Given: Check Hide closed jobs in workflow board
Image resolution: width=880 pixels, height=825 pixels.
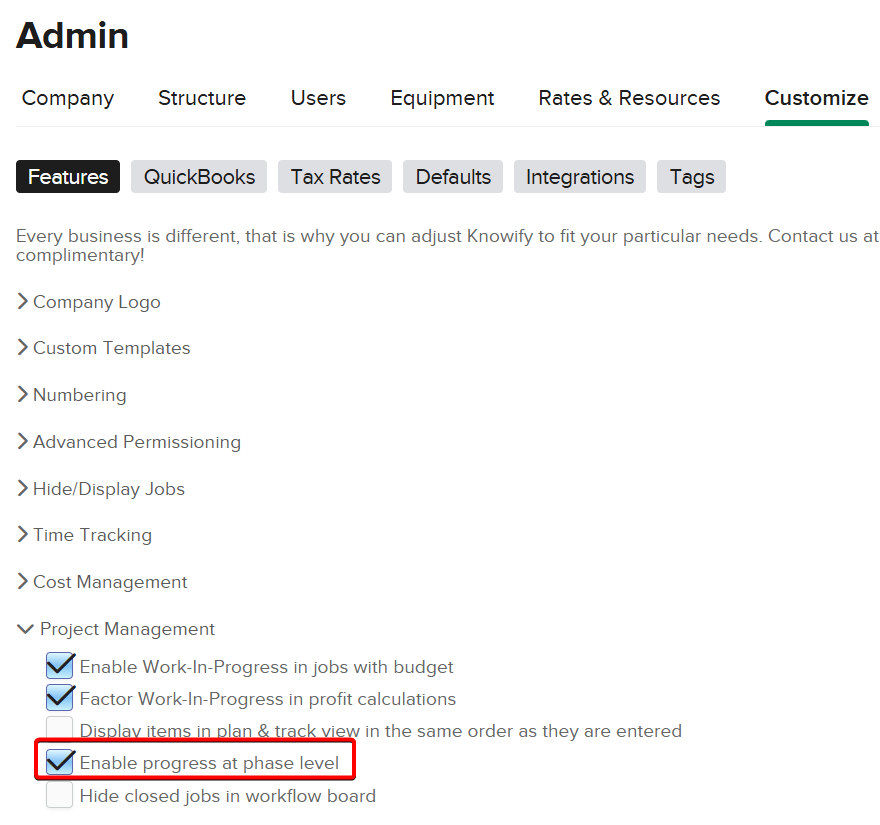Looking at the screenshot, I should coord(60,796).
